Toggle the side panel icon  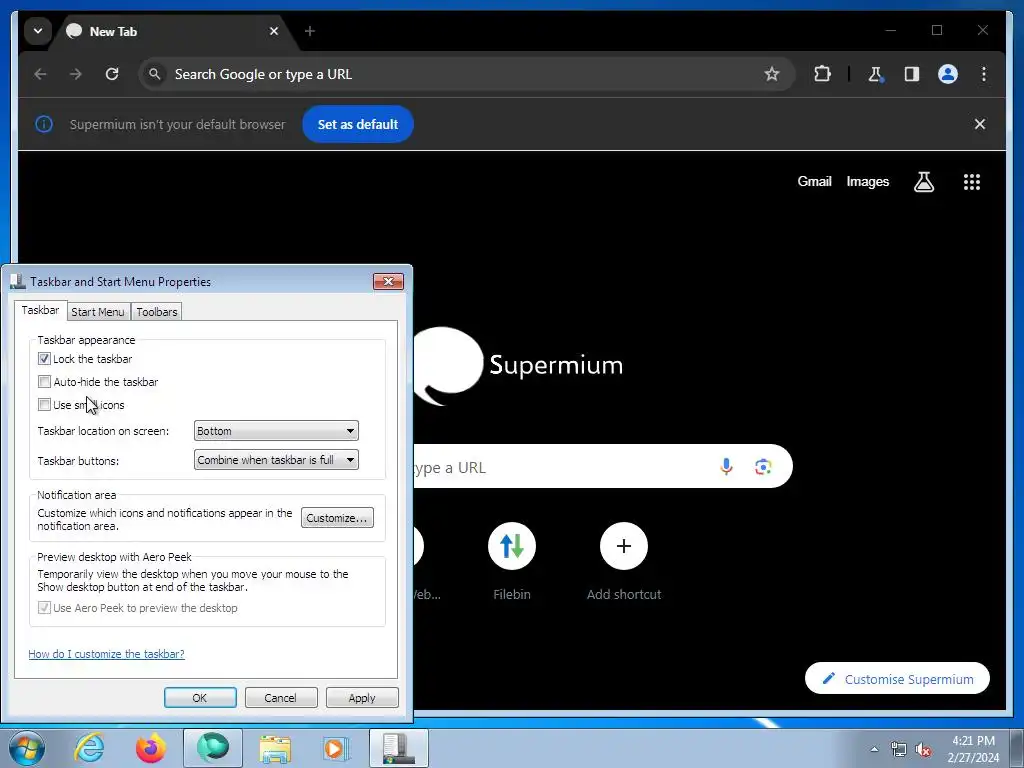pyautogui.click(x=912, y=74)
